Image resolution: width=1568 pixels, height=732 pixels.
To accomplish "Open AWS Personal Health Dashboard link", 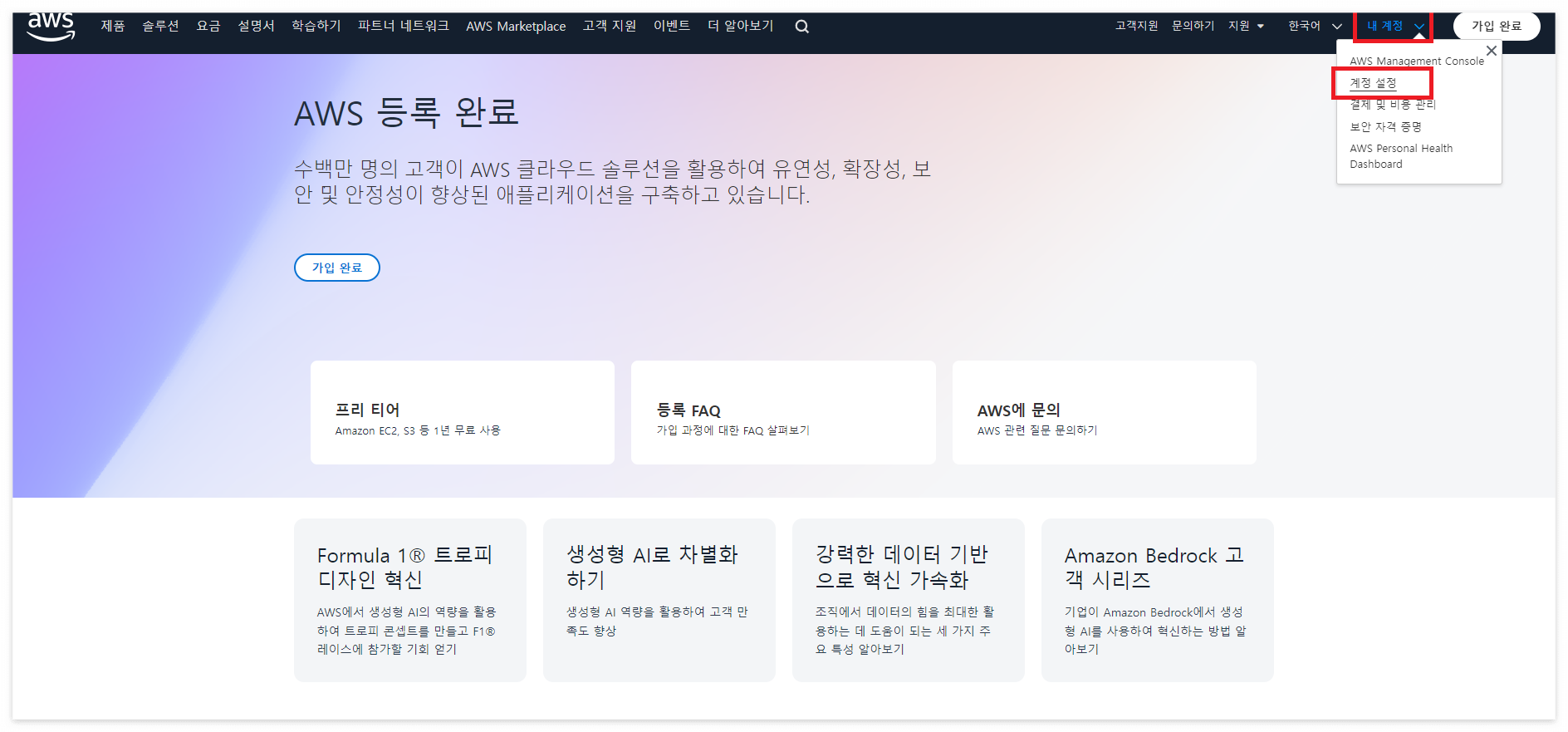I will click(1401, 156).
